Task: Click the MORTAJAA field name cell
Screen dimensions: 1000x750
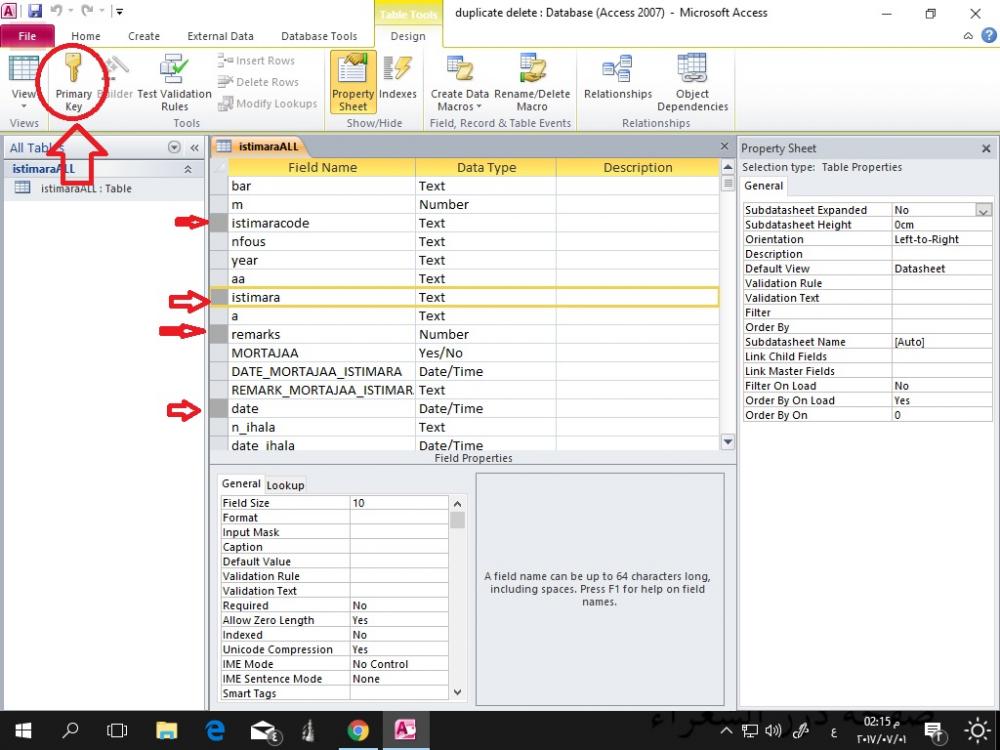Action: point(321,353)
